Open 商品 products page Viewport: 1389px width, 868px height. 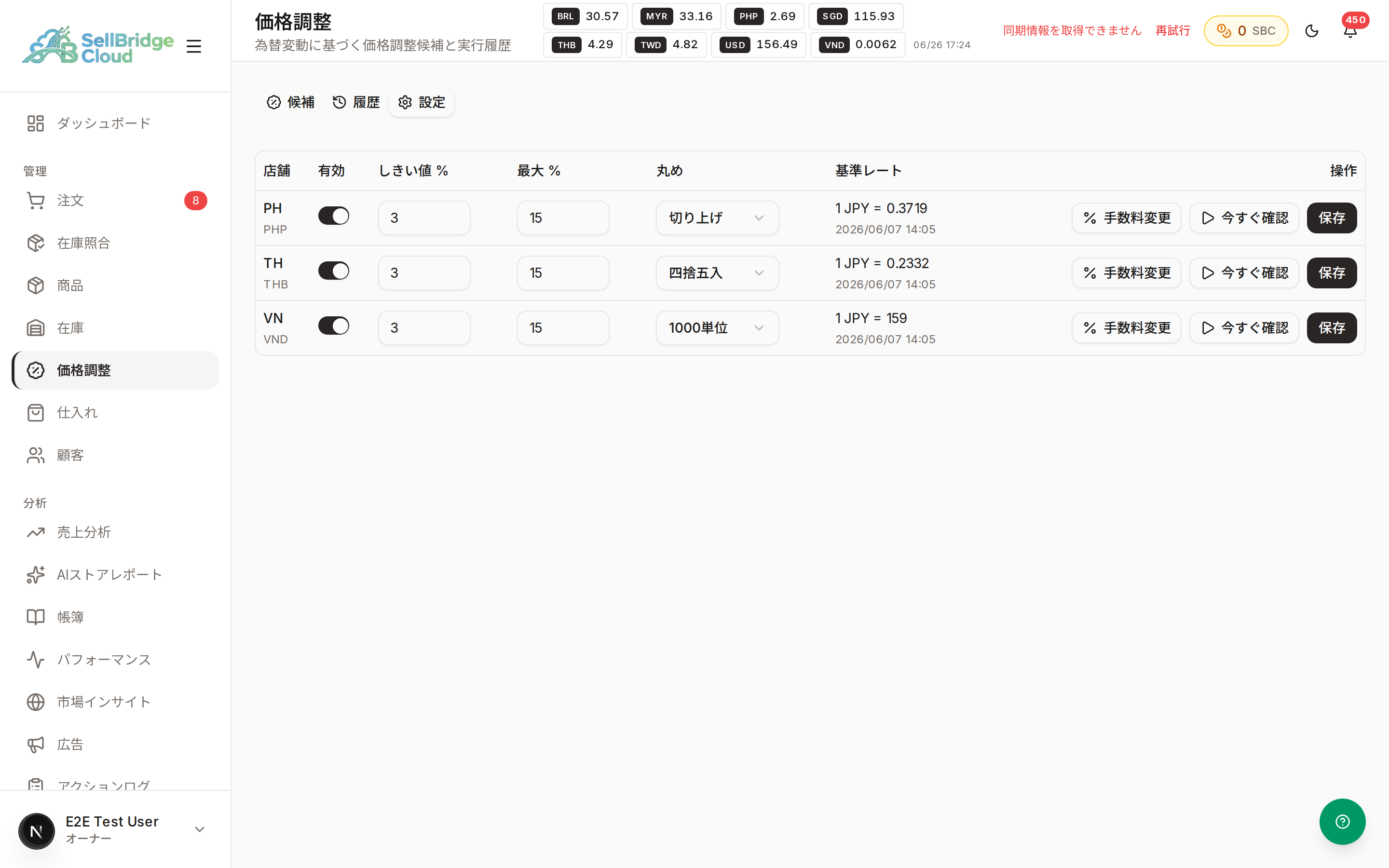115,285
